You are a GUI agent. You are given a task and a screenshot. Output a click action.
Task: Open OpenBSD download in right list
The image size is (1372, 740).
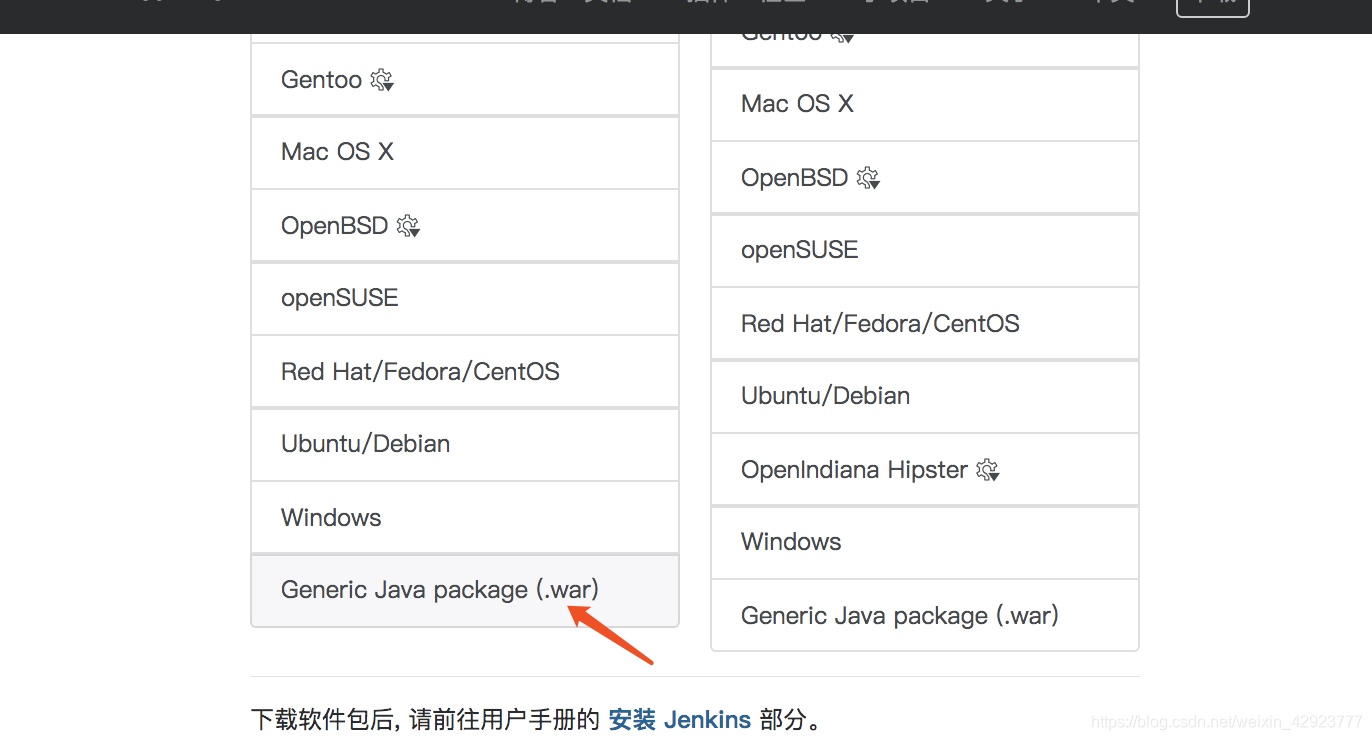click(x=925, y=178)
